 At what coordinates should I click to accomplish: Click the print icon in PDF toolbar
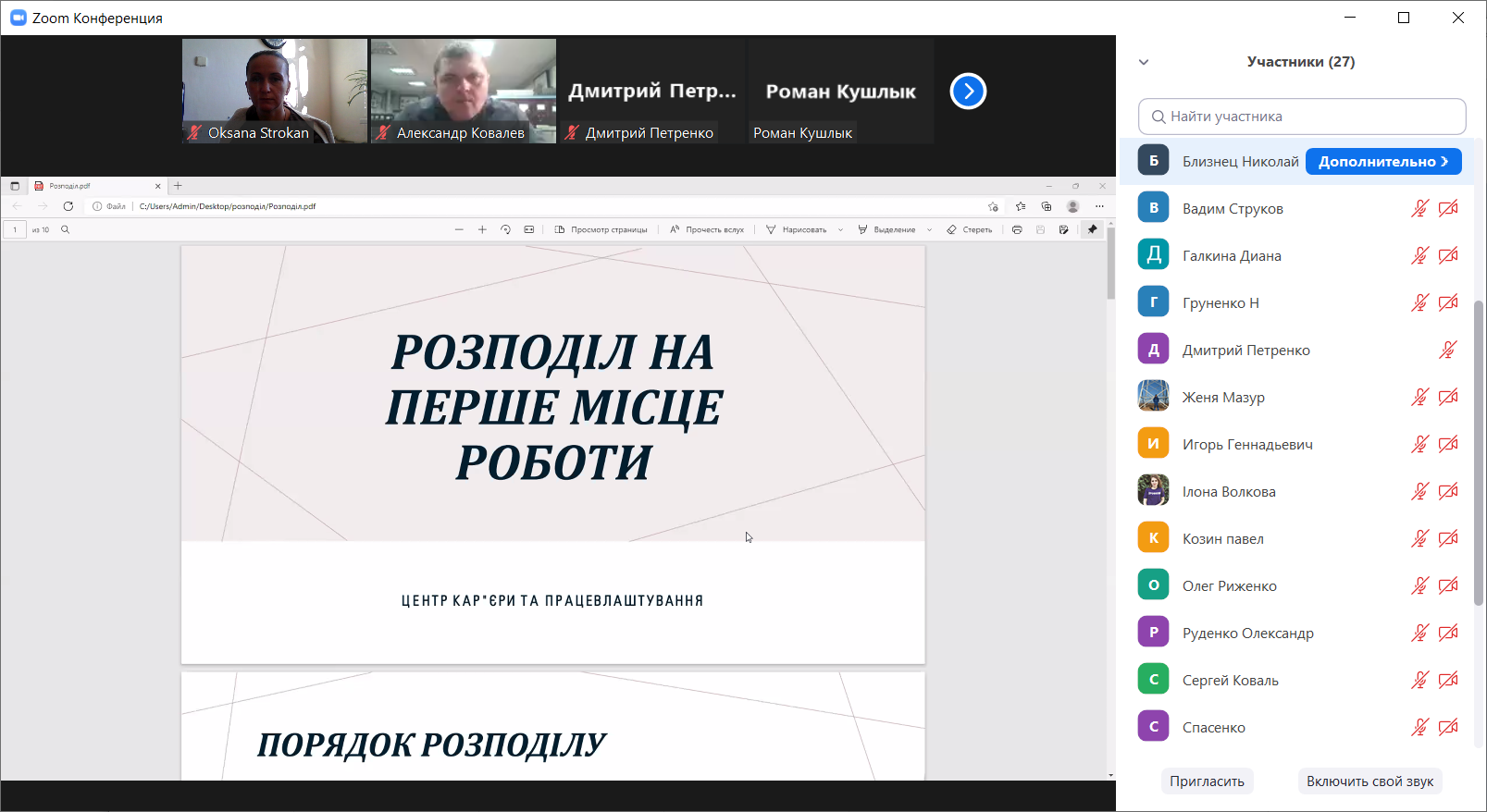[1017, 229]
